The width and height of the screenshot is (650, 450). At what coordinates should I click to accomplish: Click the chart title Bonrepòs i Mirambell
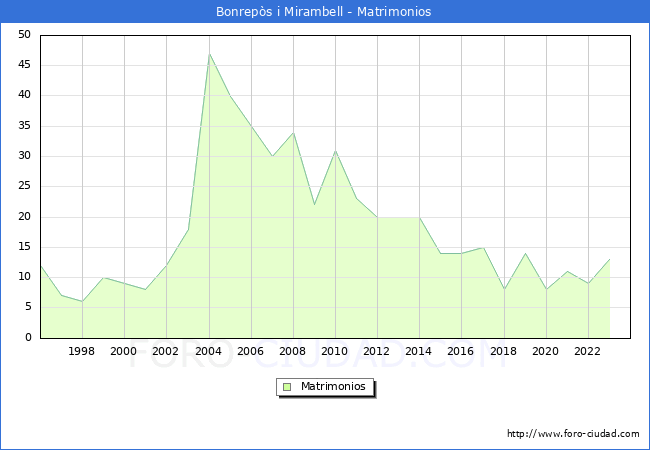tap(324, 12)
